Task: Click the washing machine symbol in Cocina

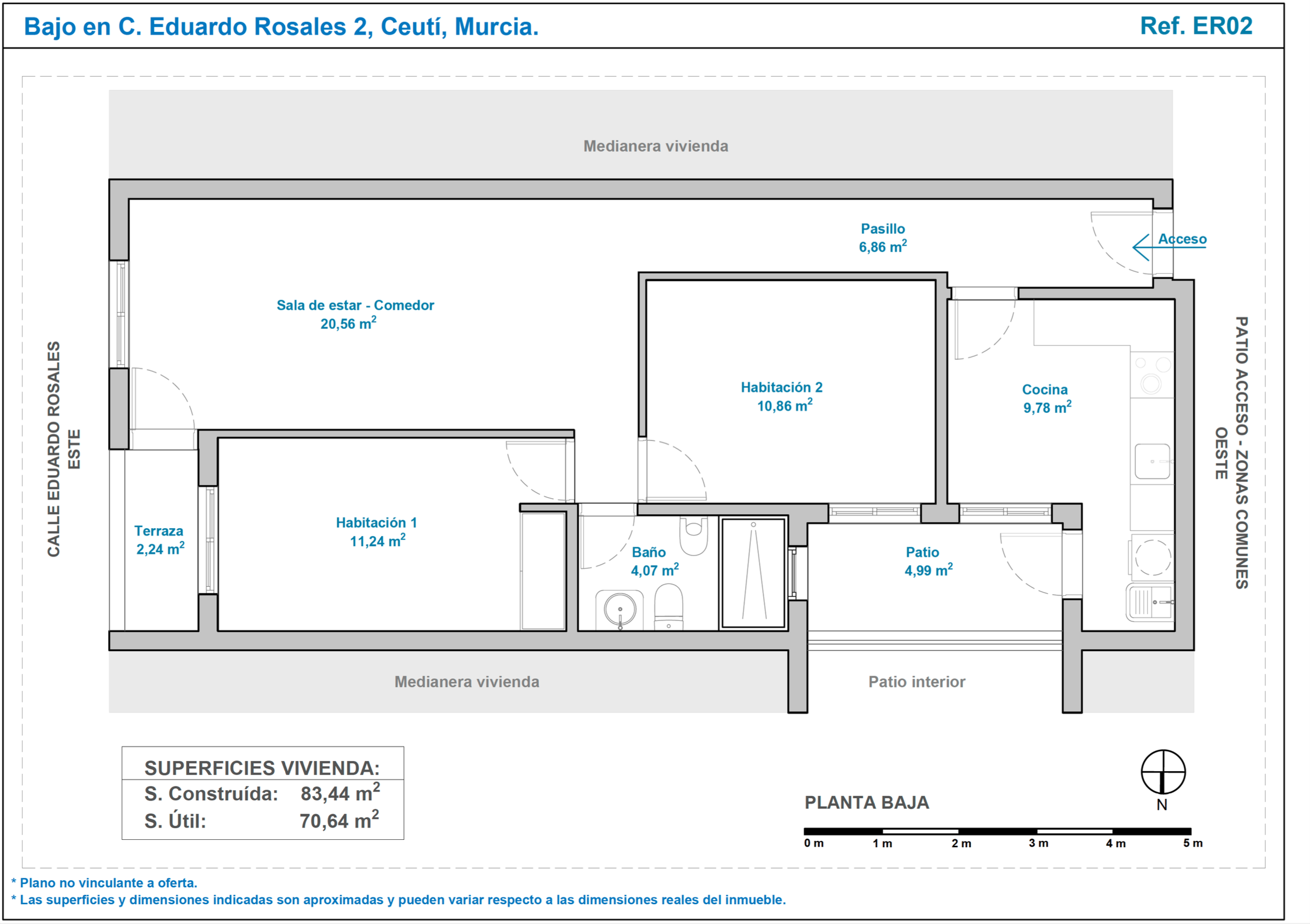Action: click(1153, 557)
